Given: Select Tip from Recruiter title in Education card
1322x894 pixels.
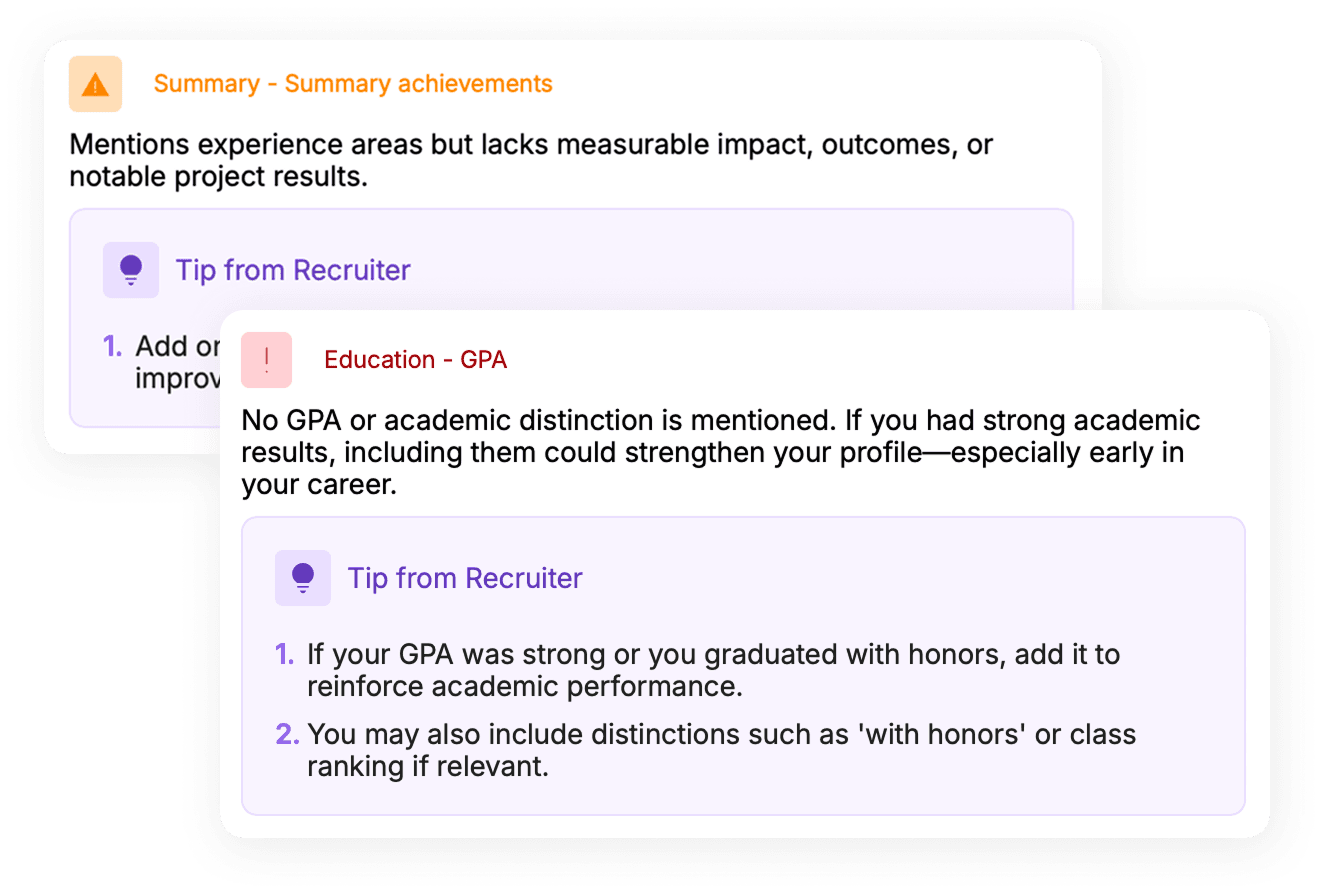Looking at the screenshot, I should click(465, 578).
